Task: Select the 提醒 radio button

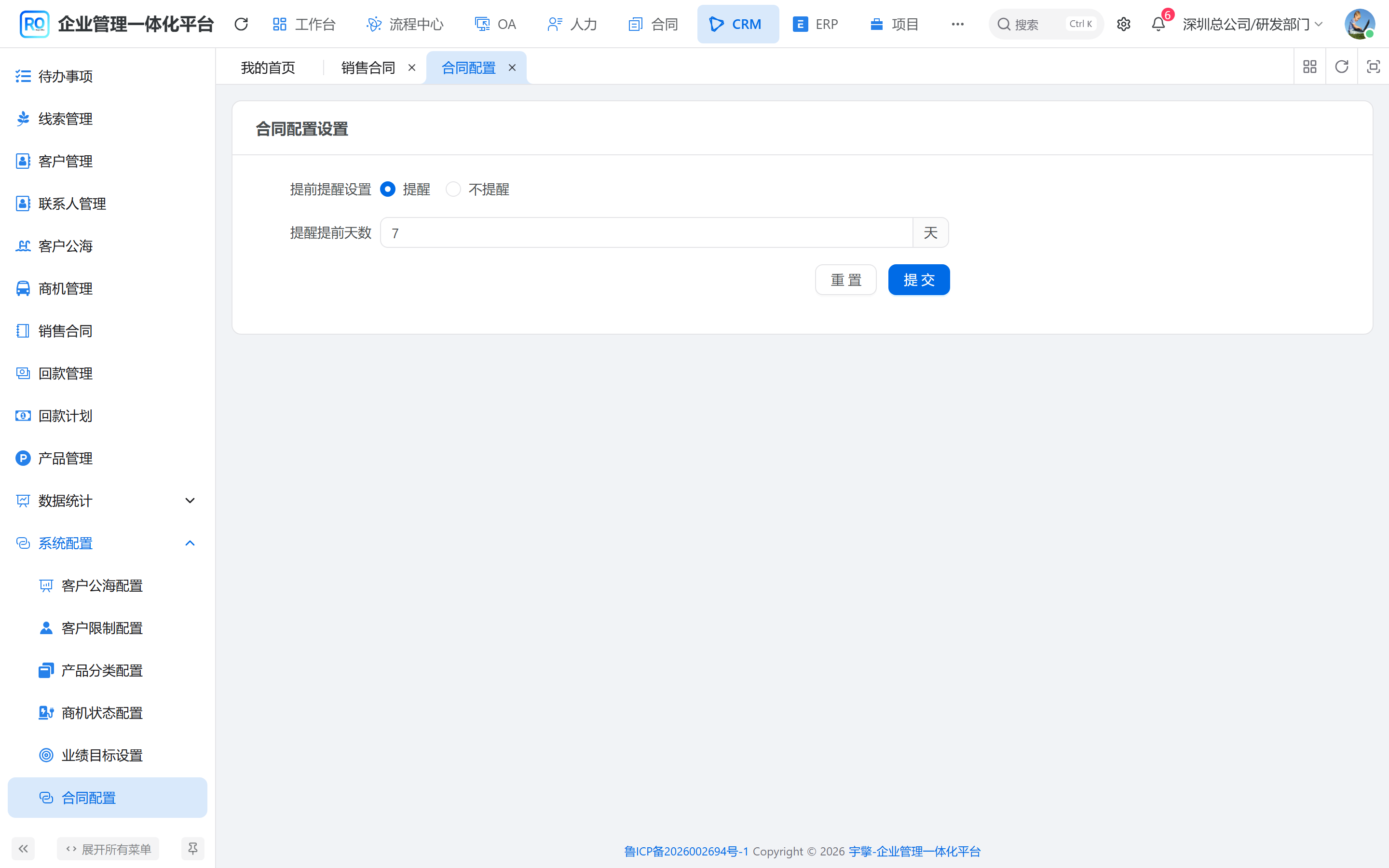Action: tap(387, 190)
